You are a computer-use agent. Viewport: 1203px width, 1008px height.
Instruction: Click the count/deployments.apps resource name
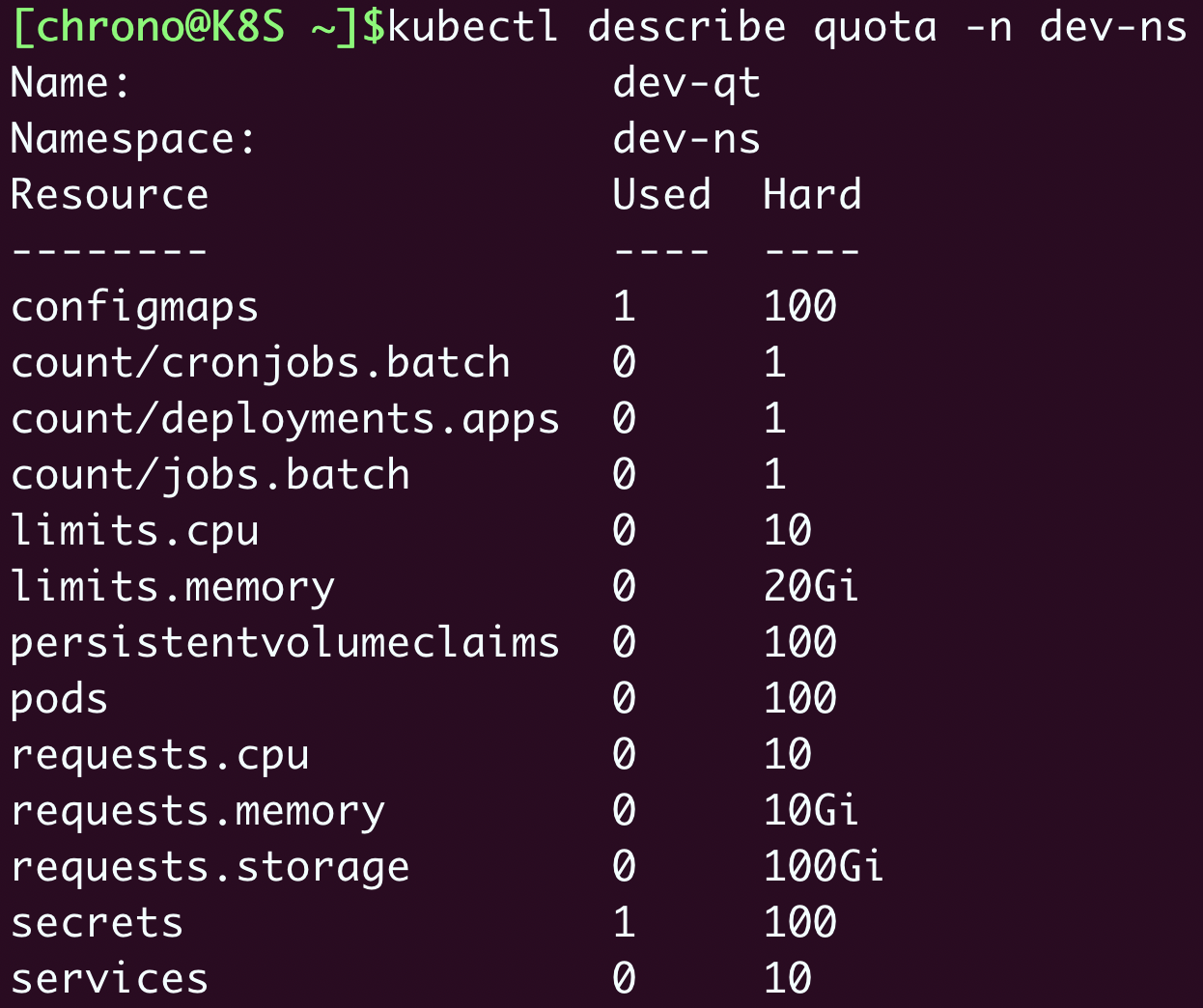point(285,419)
